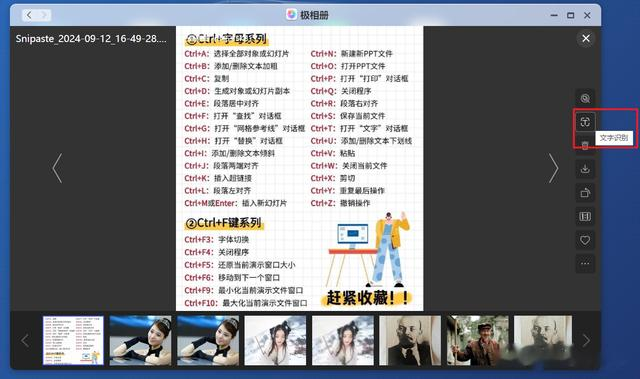The image size is (640, 379).
Task: Select the shortcut list screenshot thumbnail
Action: [73, 340]
